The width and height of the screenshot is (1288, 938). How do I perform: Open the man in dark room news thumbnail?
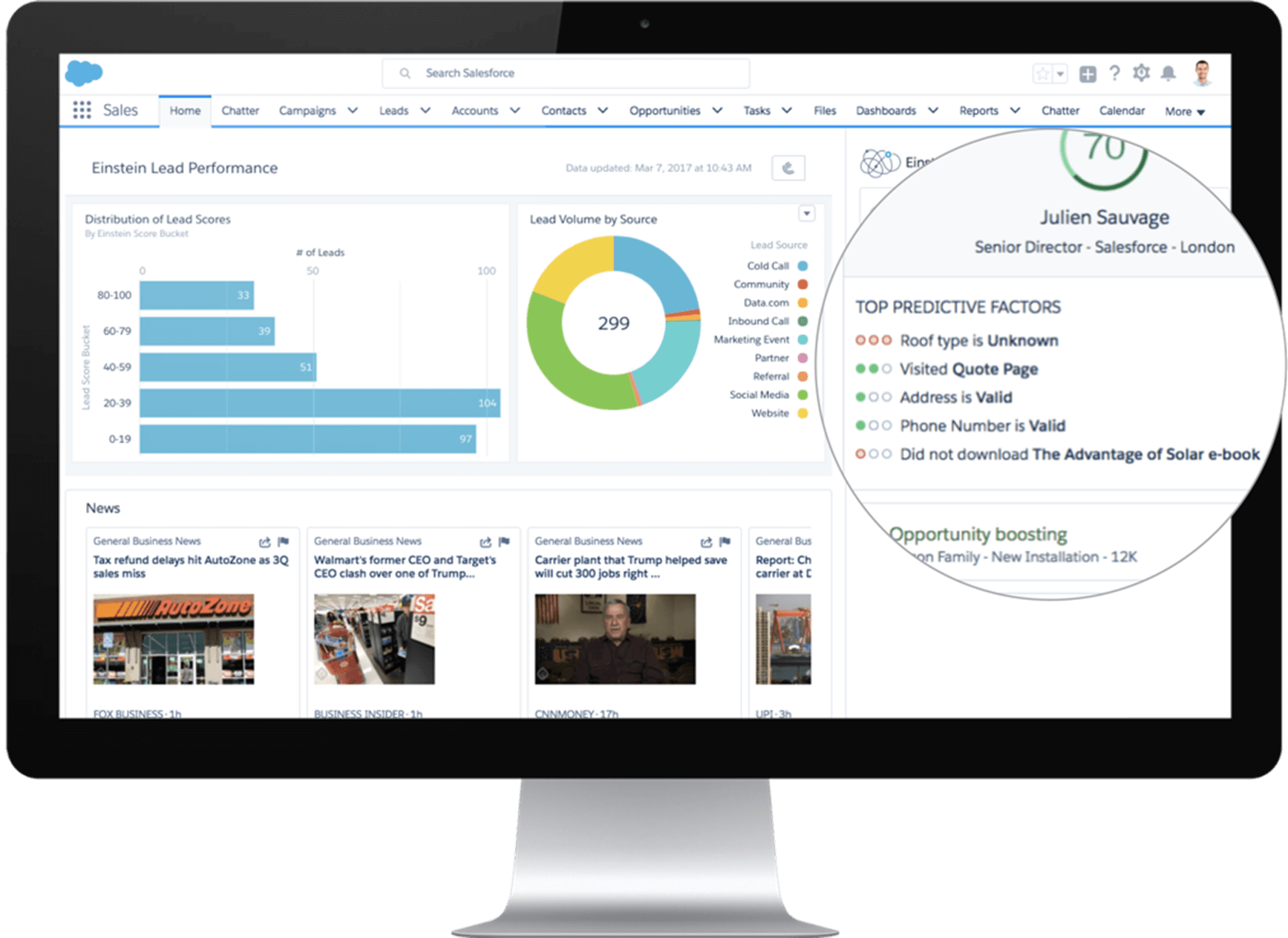615,639
